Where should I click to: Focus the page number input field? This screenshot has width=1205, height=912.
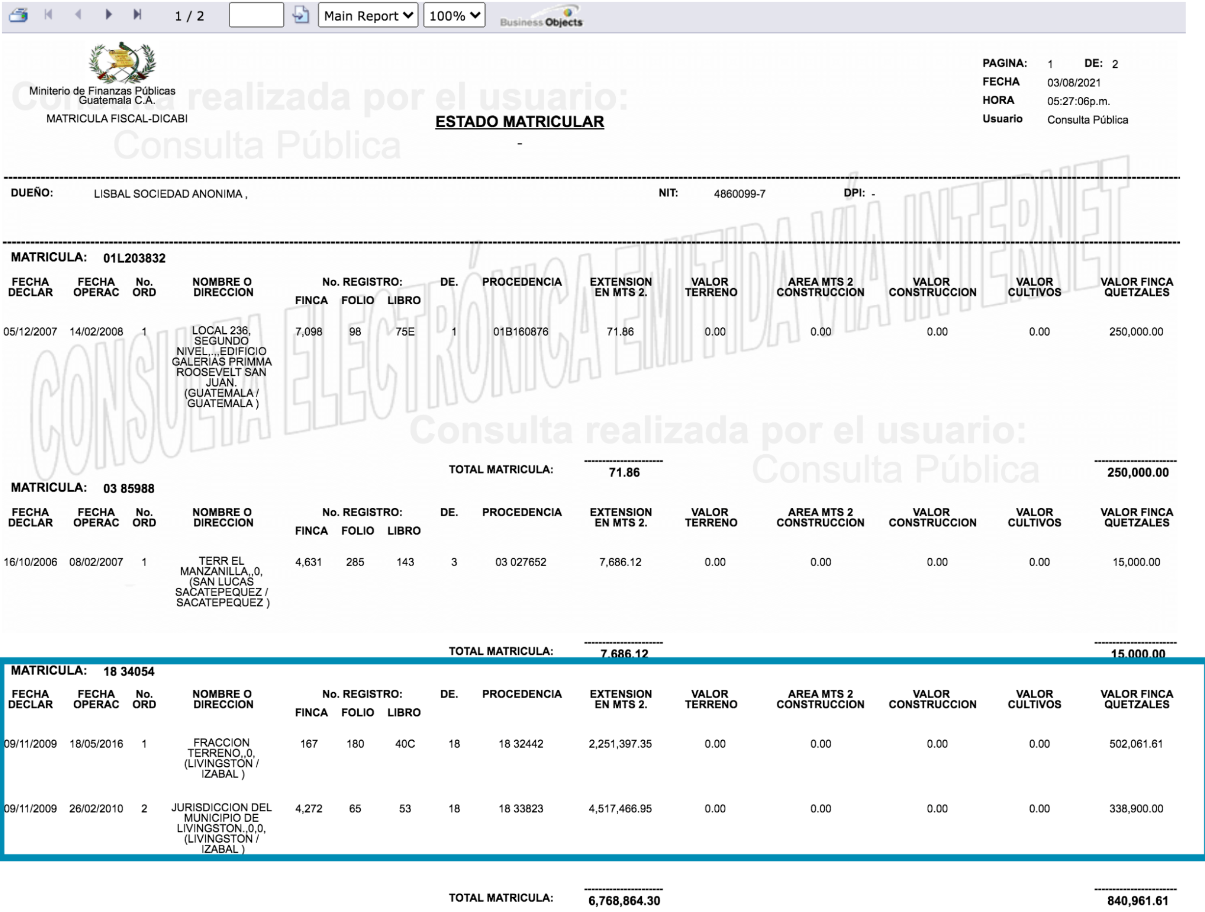[256, 16]
